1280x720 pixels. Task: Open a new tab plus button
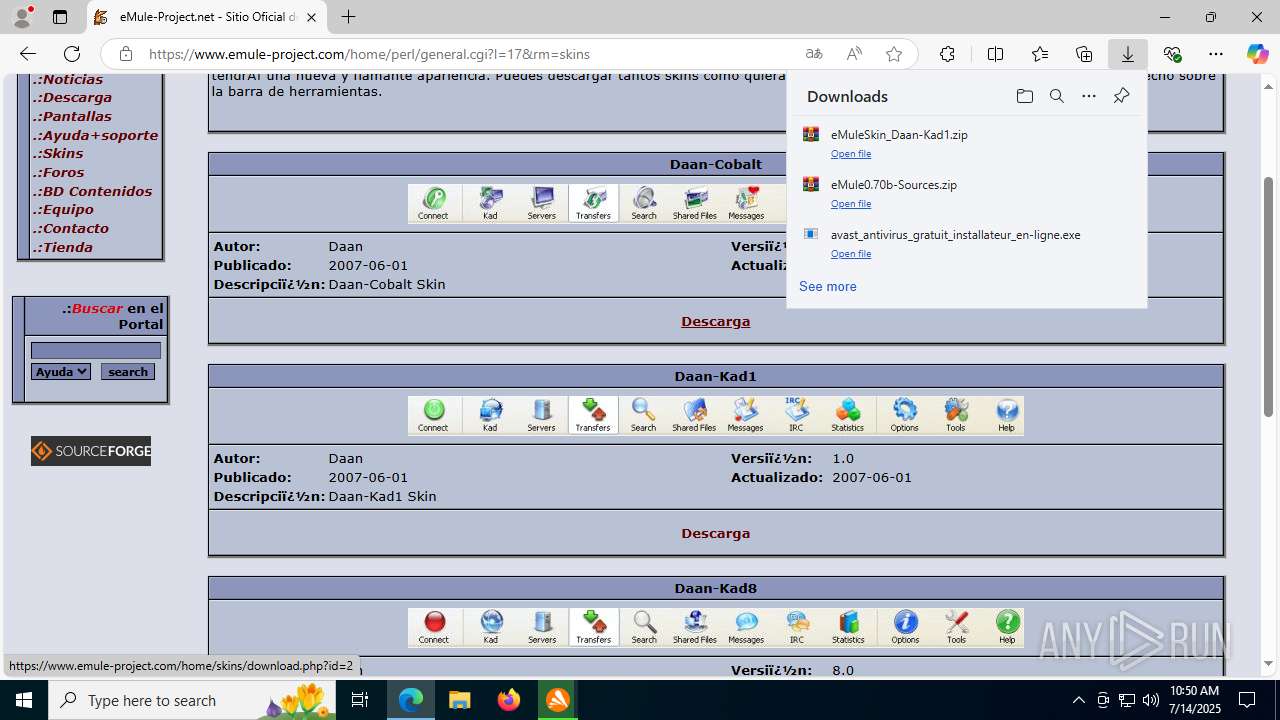point(348,17)
